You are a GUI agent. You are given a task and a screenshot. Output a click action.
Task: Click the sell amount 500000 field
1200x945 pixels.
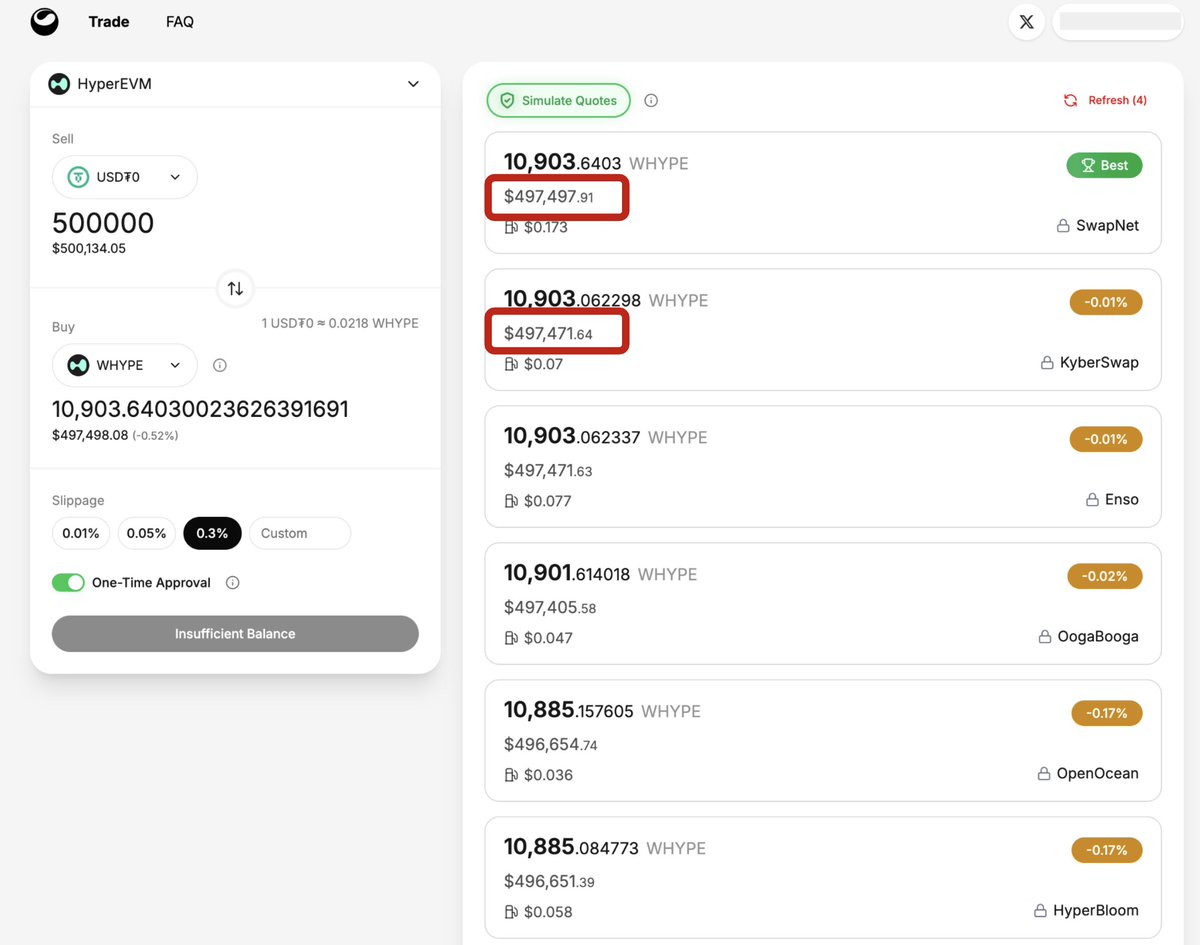(103, 222)
